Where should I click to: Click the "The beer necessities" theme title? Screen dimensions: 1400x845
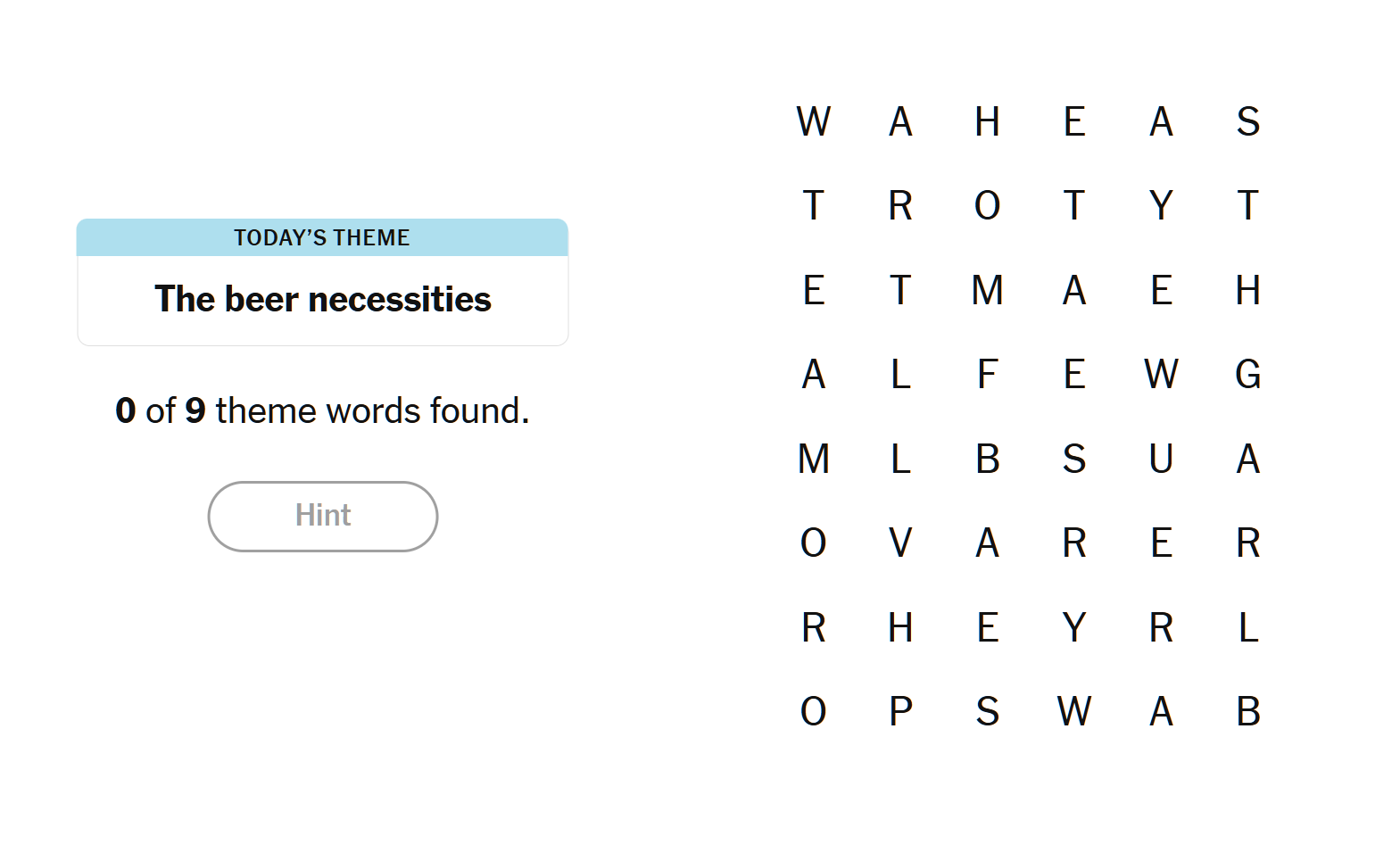point(323,299)
